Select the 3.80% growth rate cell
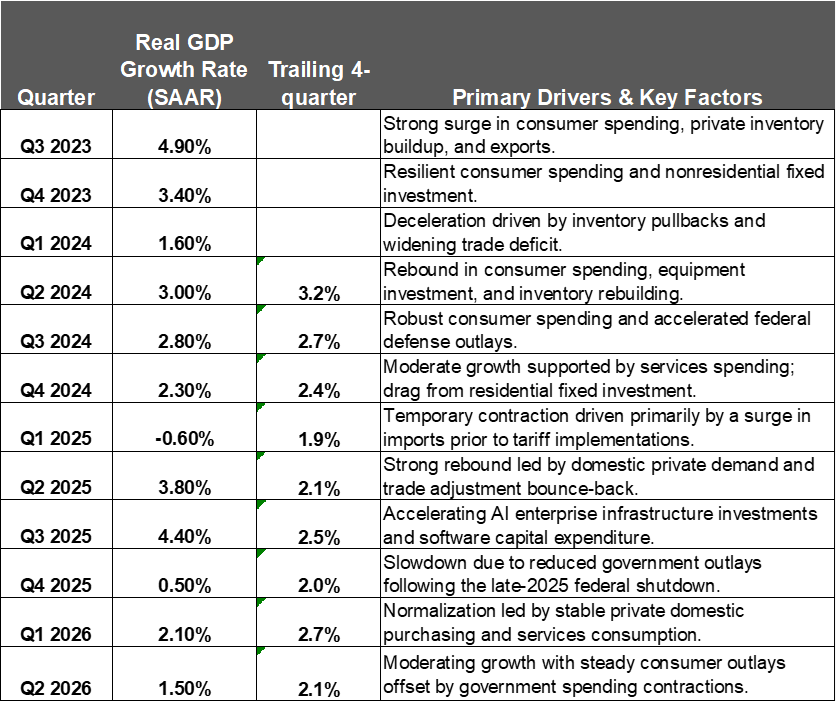 184,476
